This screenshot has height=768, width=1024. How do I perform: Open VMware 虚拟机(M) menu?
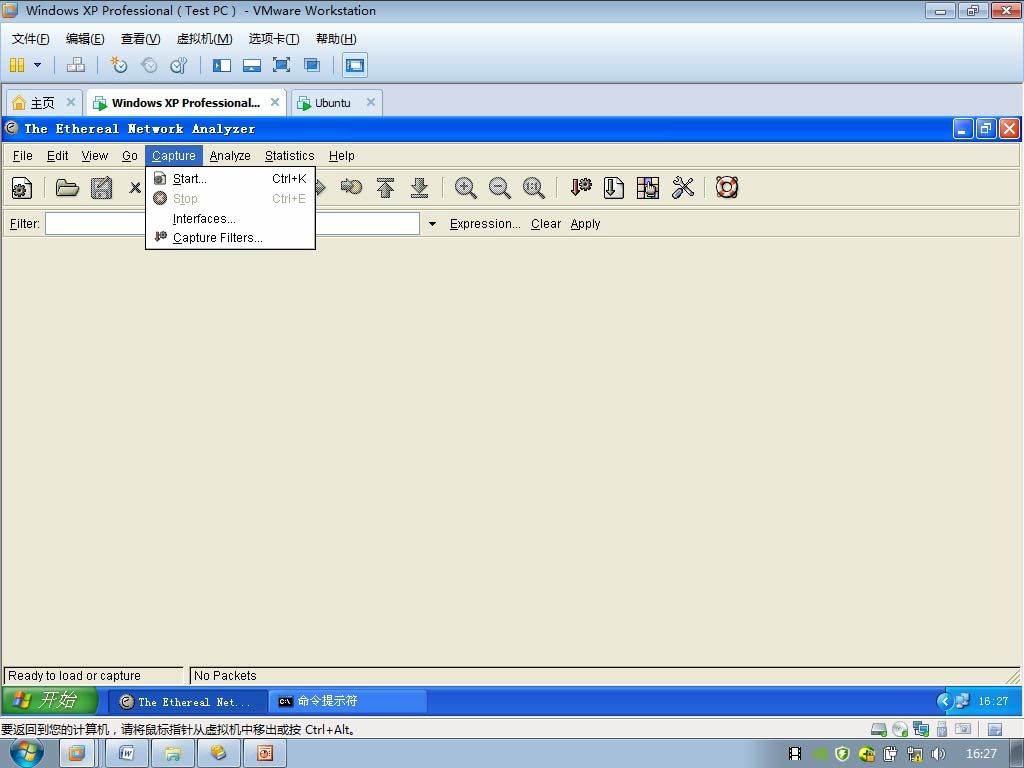[204, 39]
